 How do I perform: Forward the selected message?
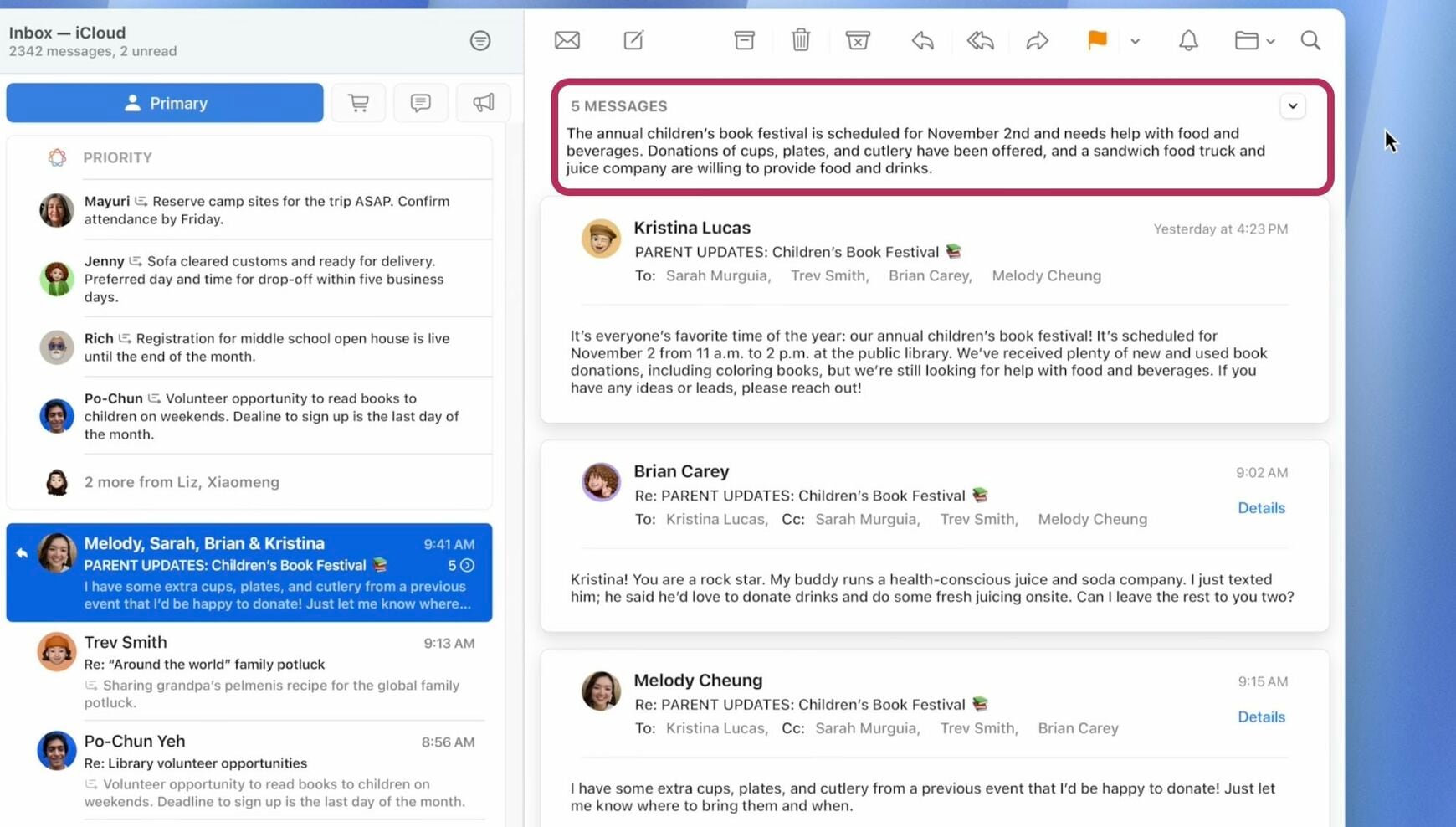coord(1037,40)
